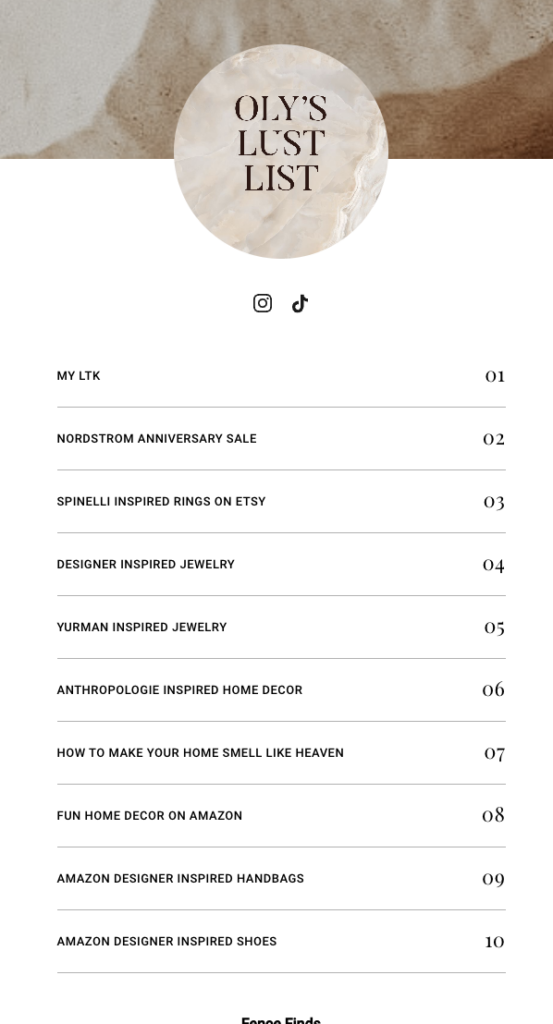Select Designer Inspired Jewelry entry
Screen dimensions: 553x1024
[x=281, y=564]
